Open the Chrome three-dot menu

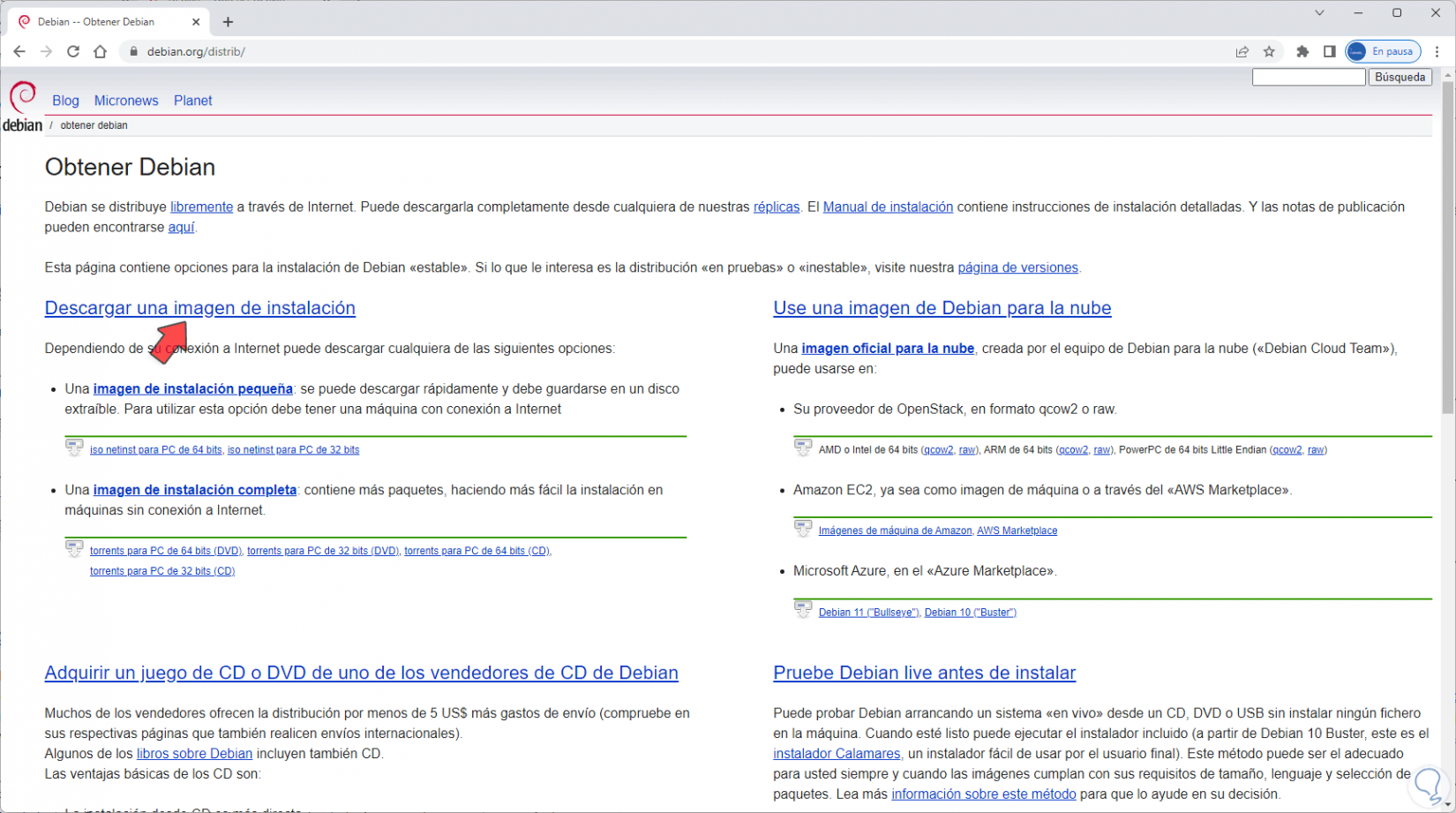pyautogui.click(x=1437, y=51)
